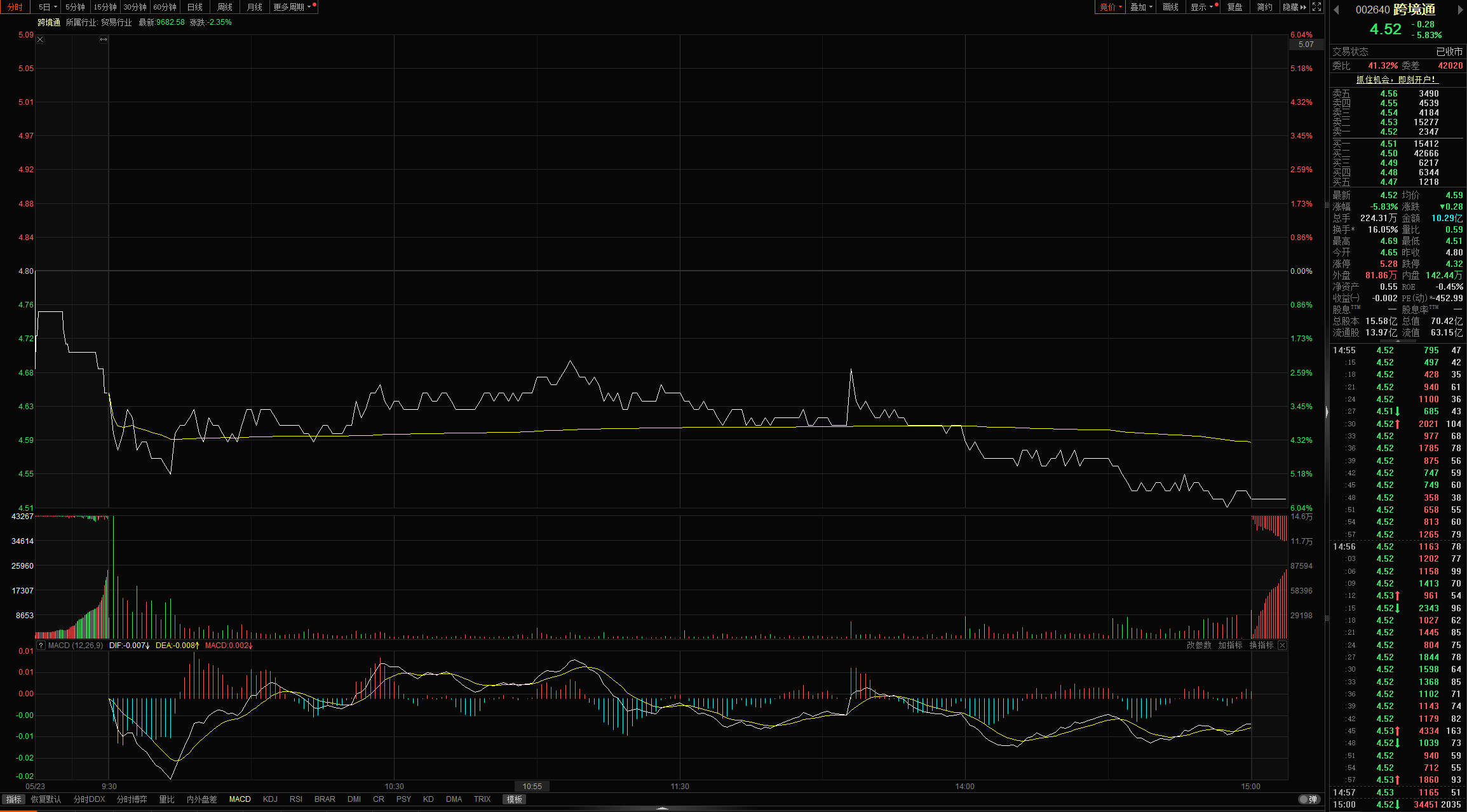1467x812 pixels.
Task: Open the 叠加 overlay dropdown
Action: 1141,7
